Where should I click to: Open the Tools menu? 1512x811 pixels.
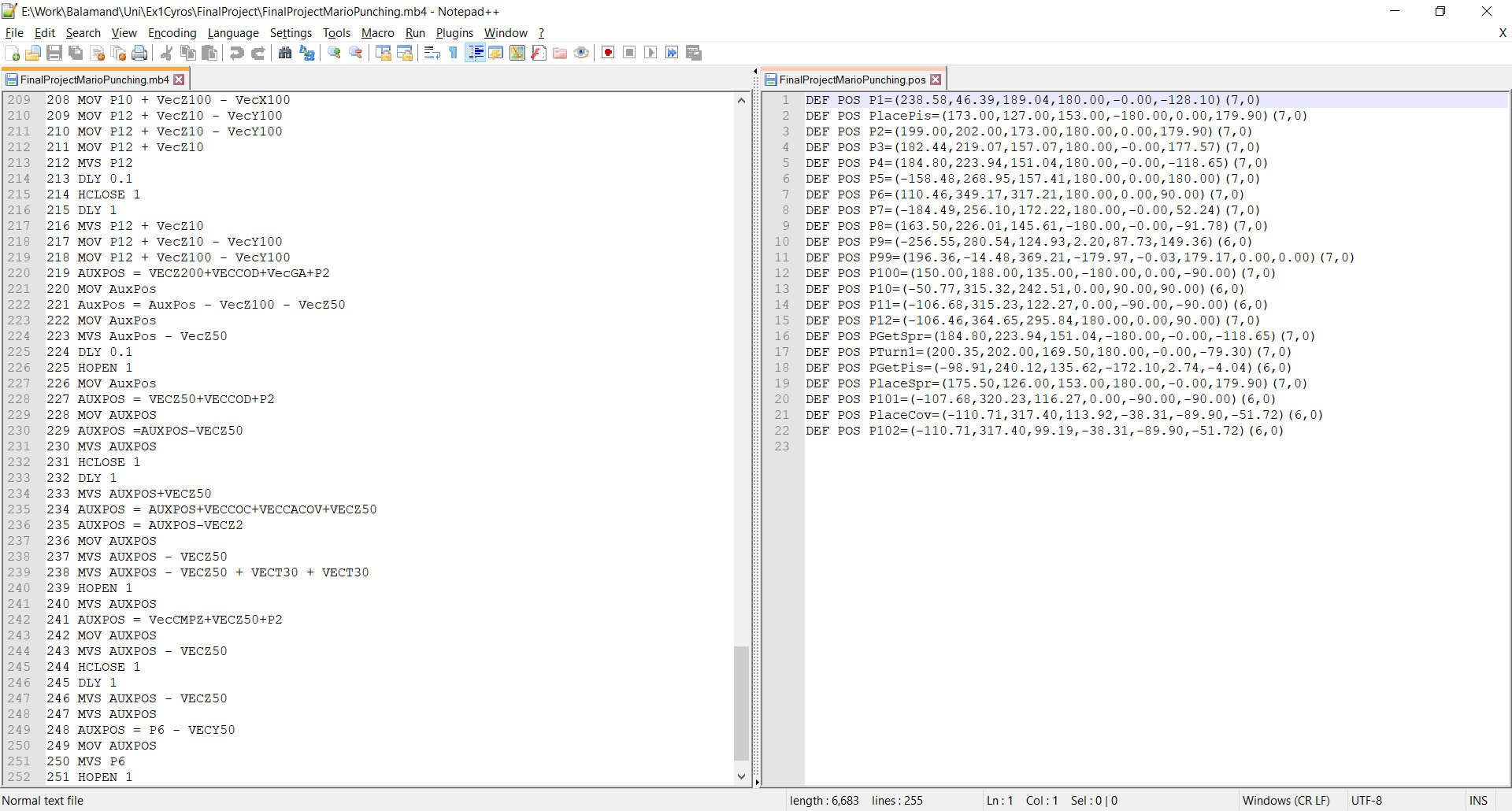click(336, 33)
